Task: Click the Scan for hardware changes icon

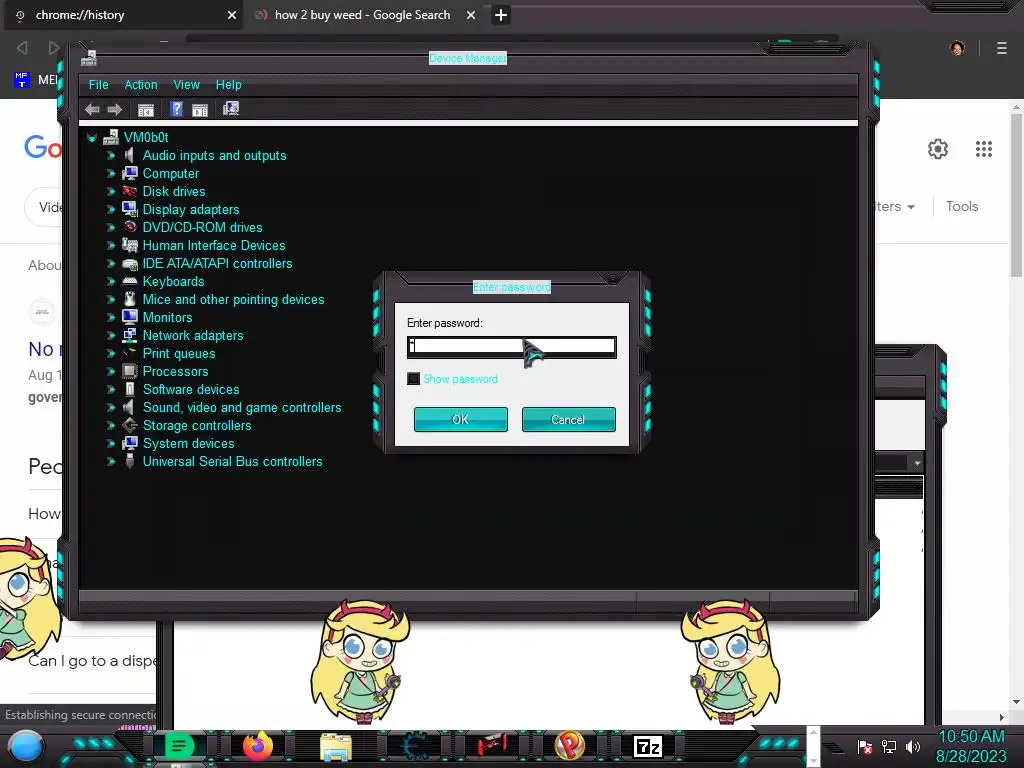Action: click(231, 108)
